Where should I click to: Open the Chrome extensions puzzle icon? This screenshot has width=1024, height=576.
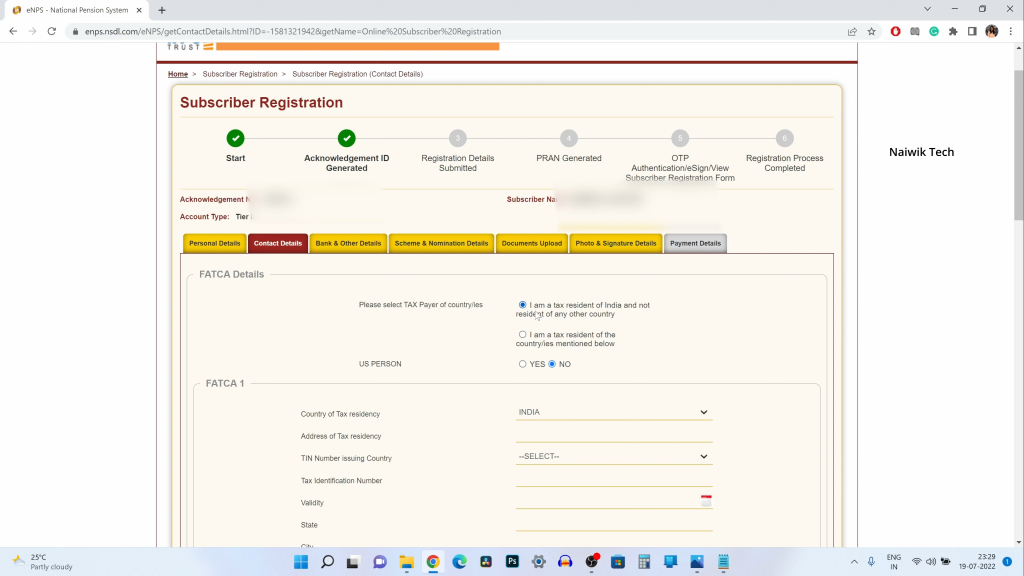click(951, 31)
